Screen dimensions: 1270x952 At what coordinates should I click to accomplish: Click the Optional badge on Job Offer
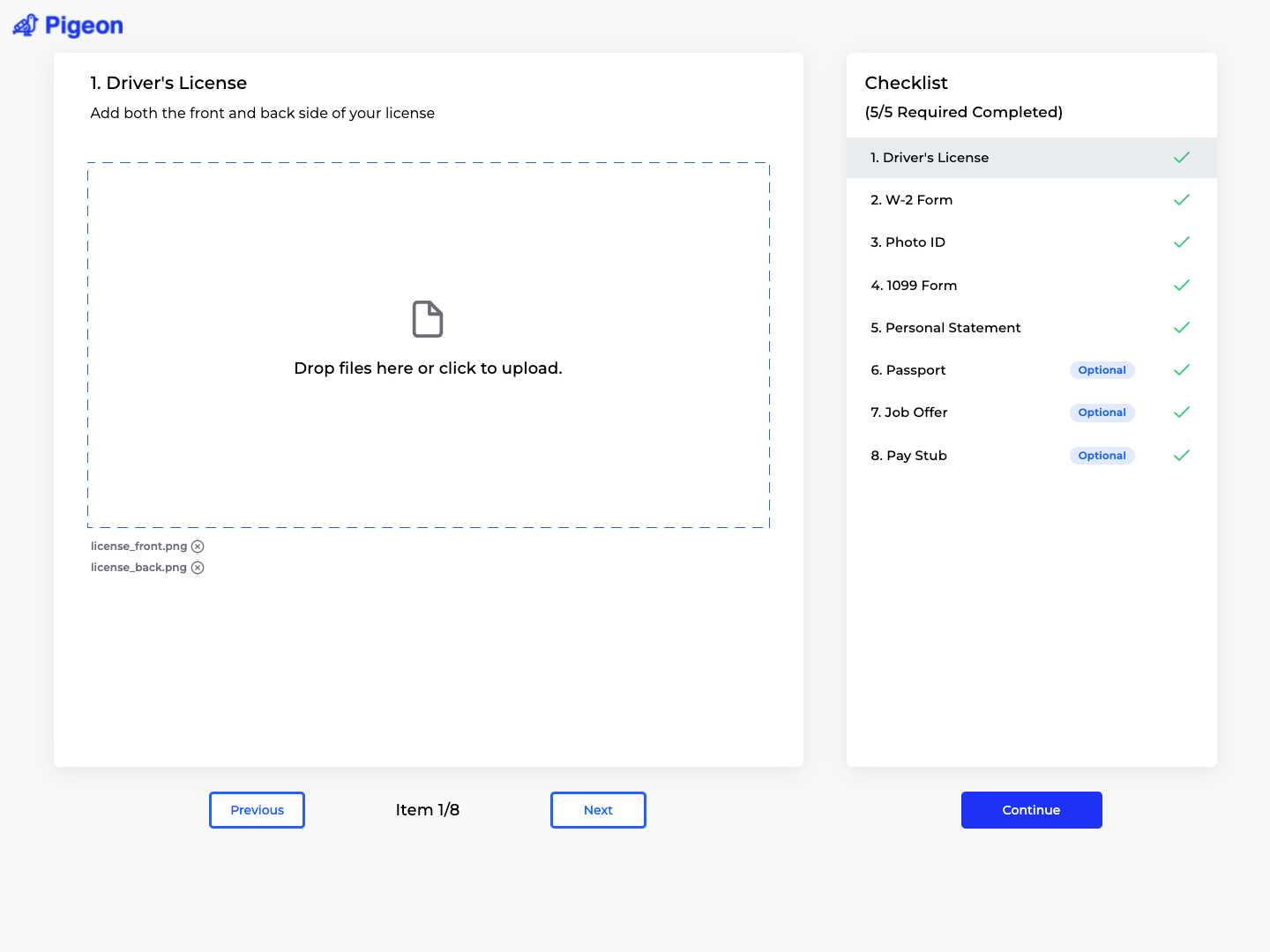click(1102, 413)
